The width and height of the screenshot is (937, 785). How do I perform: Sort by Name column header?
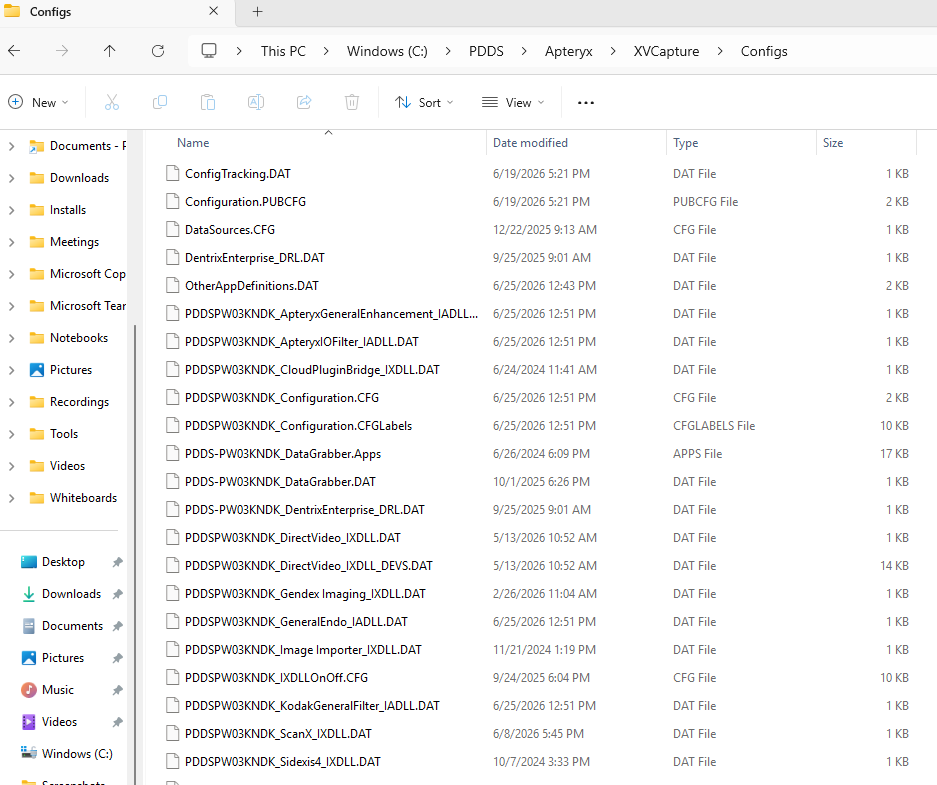click(193, 143)
